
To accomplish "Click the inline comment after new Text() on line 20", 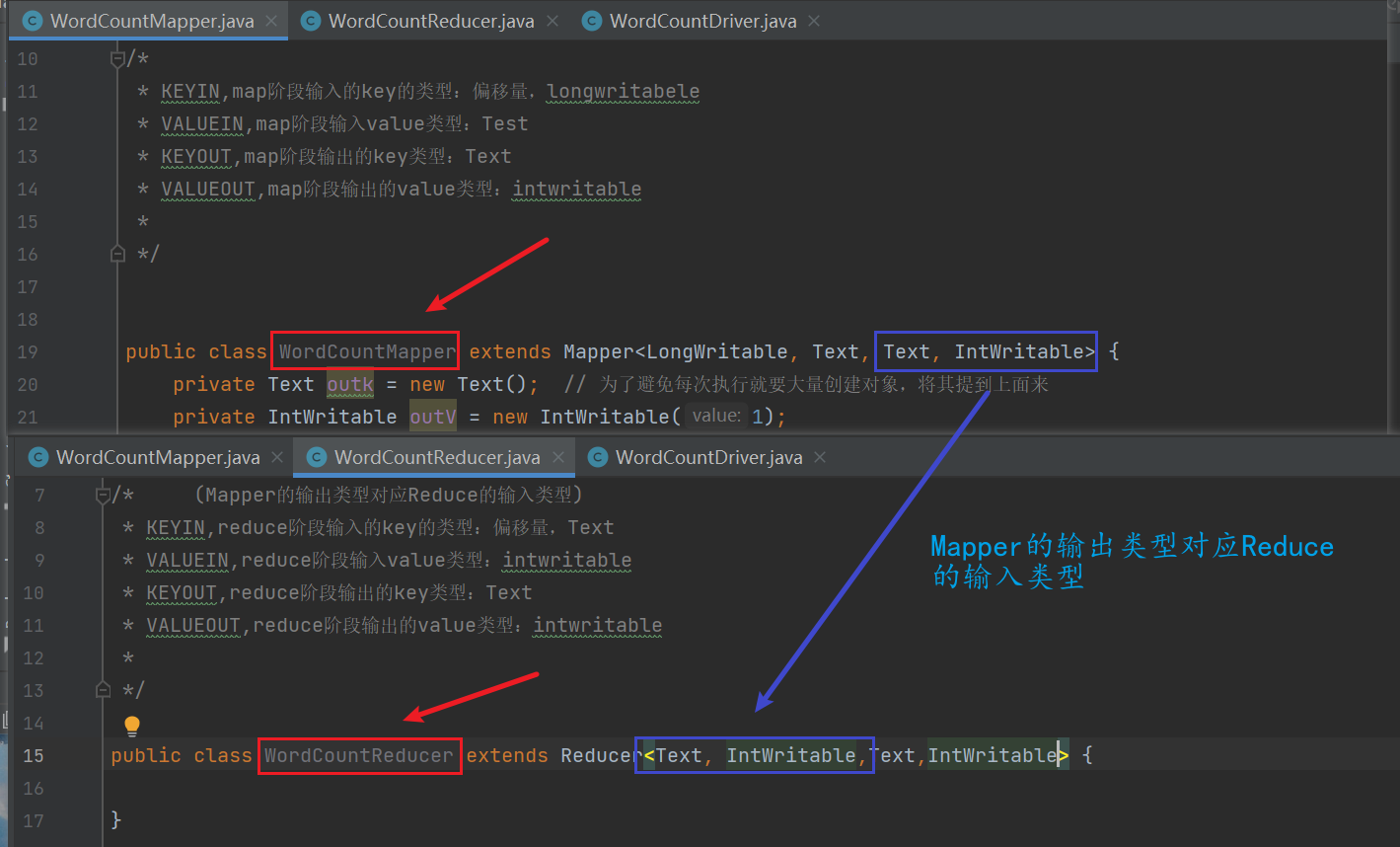I will 806,384.
